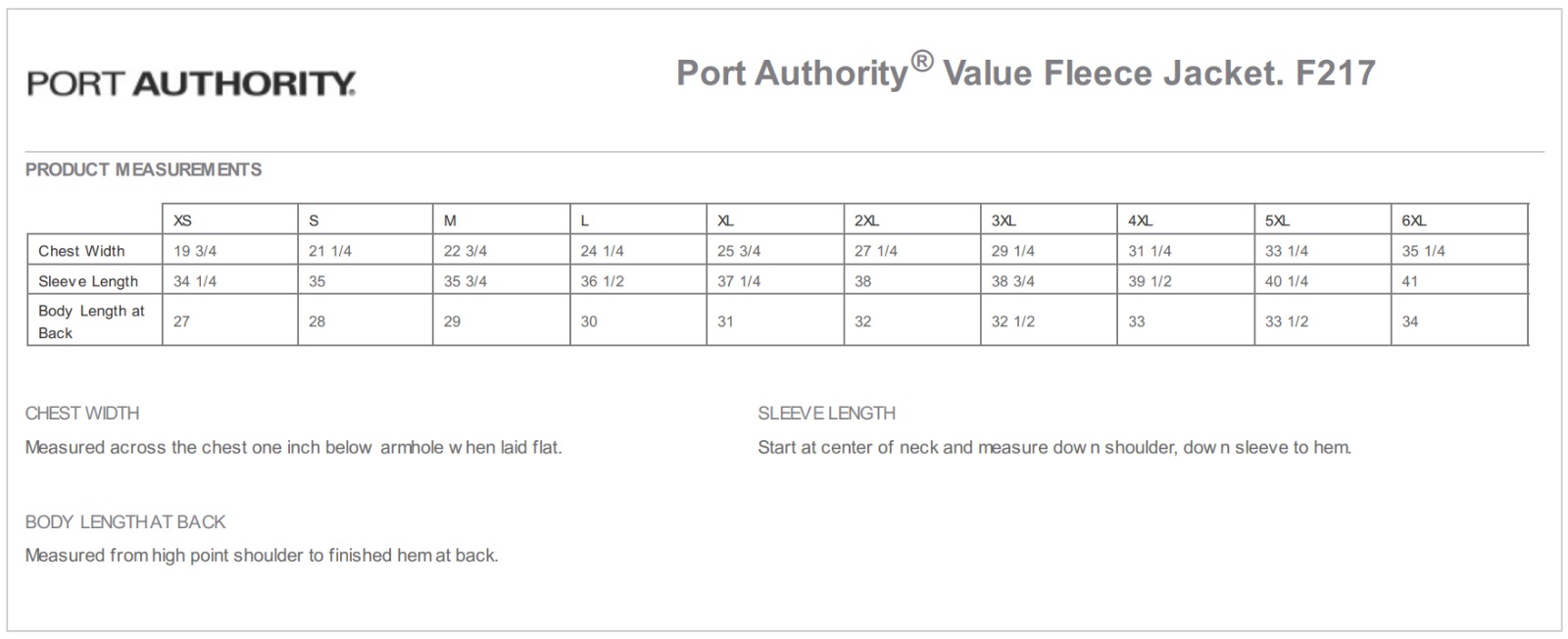Click the Port Authority logo
The image size is (1568, 639).
tap(191, 83)
